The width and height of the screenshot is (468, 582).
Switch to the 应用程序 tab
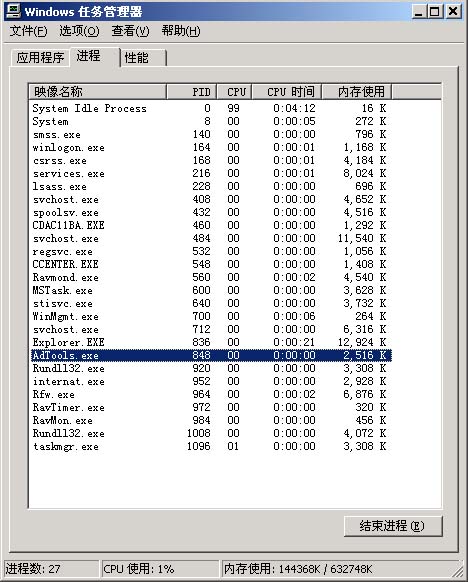pos(40,58)
